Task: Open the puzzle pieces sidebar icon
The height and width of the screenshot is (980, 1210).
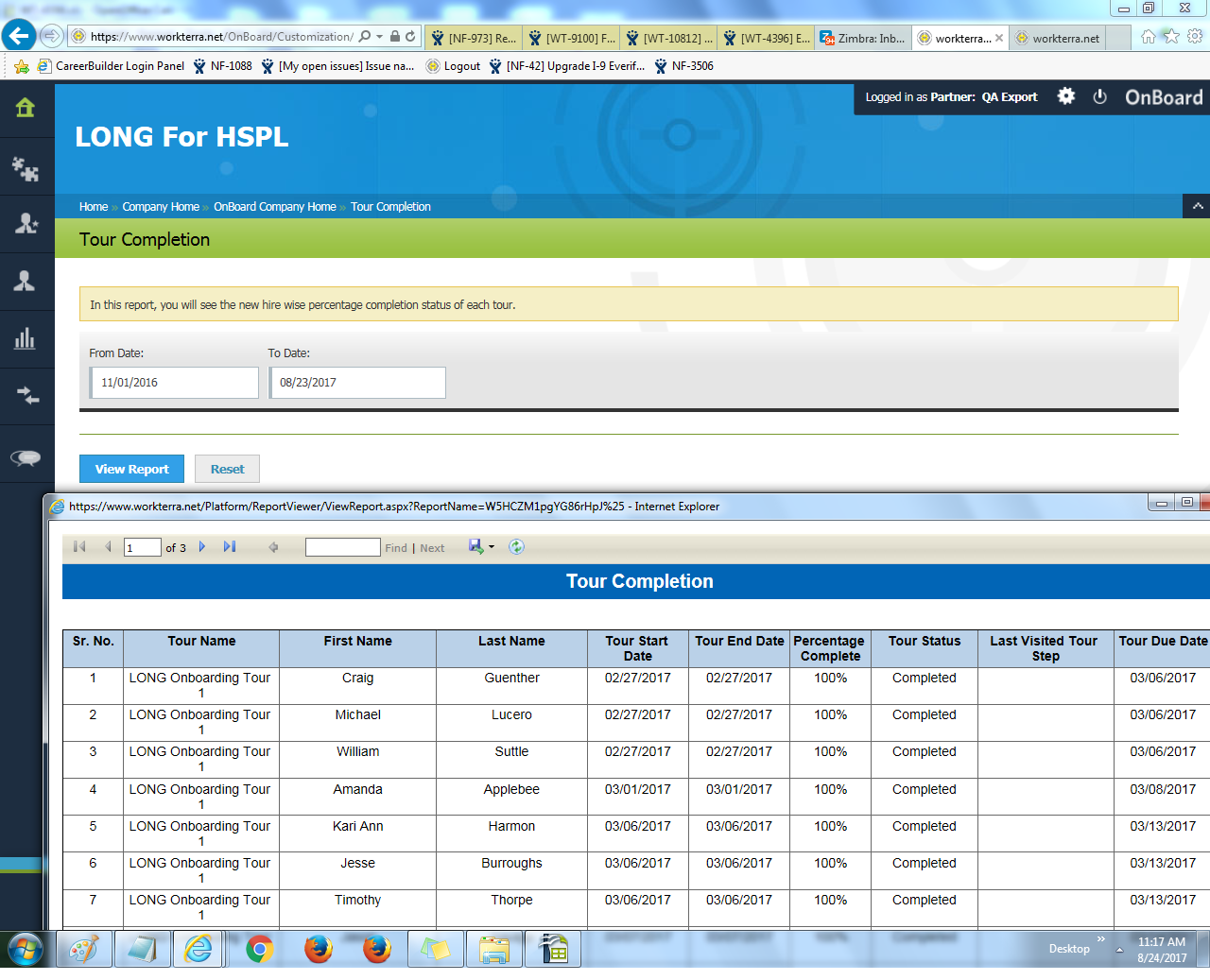Action: (x=26, y=169)
